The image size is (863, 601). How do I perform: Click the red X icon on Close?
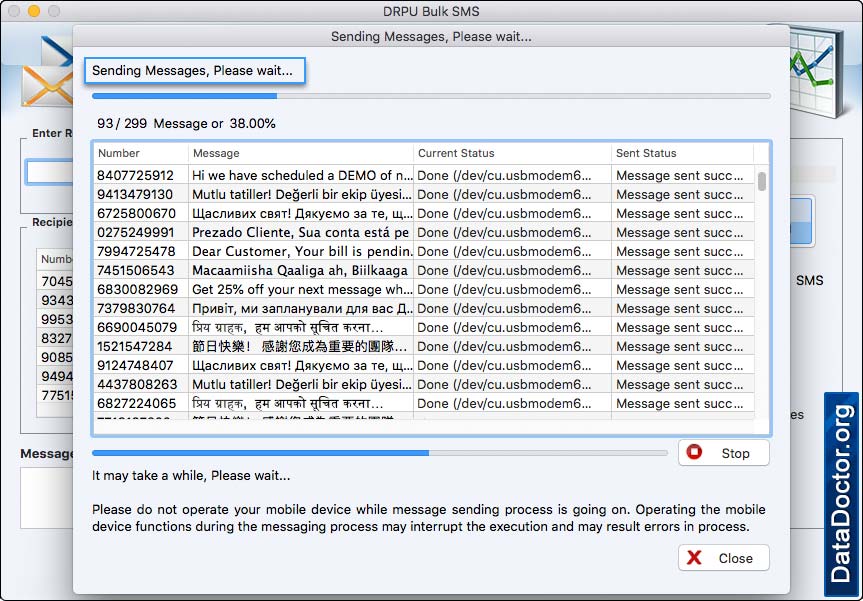(695, 558)
